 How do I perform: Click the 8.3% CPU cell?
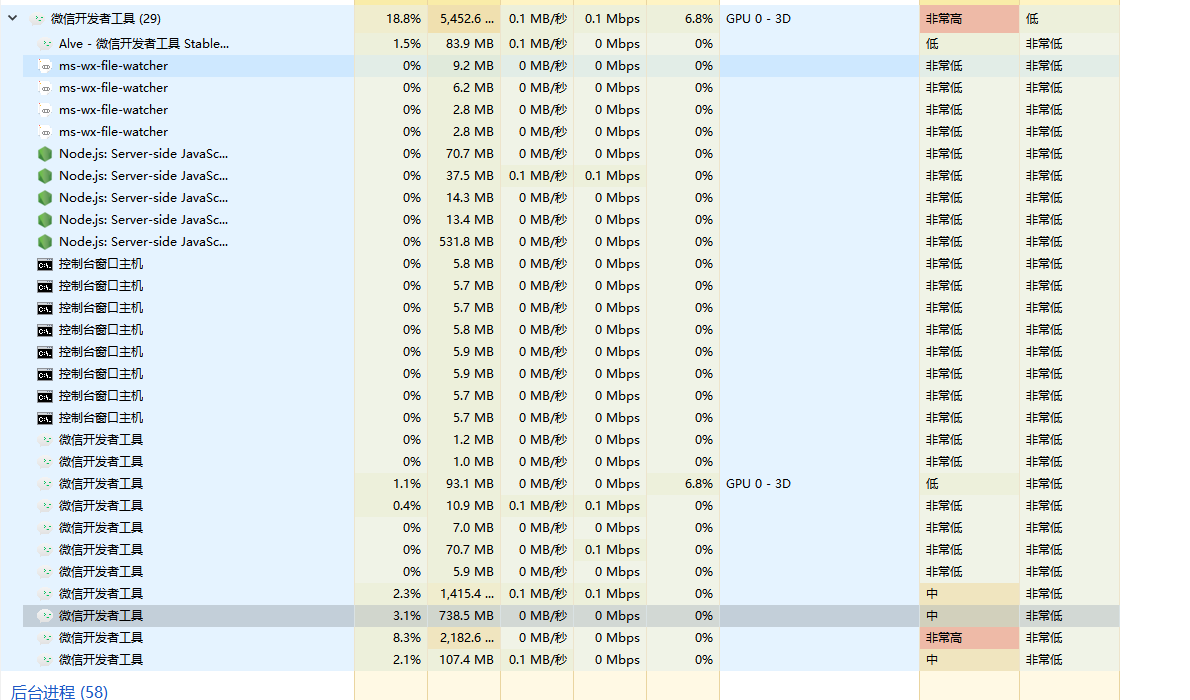coord(391,639)
